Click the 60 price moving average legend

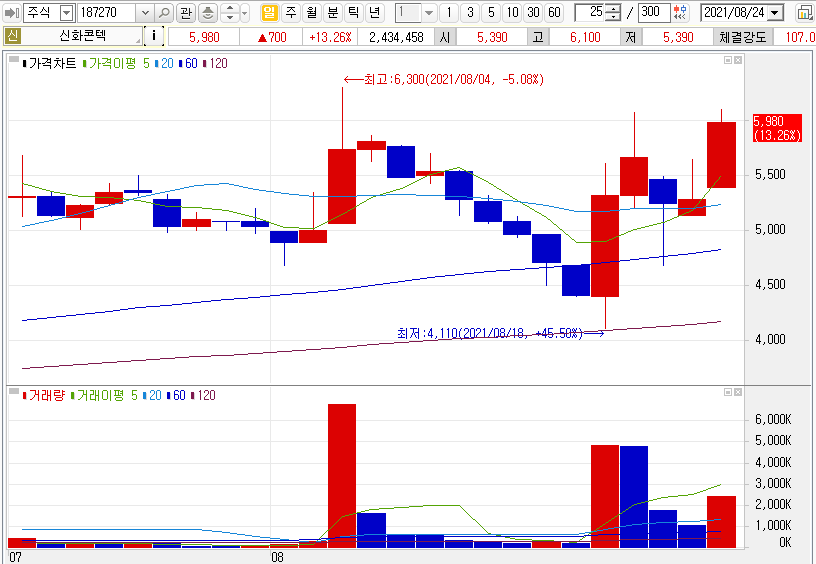click(188, 63)
